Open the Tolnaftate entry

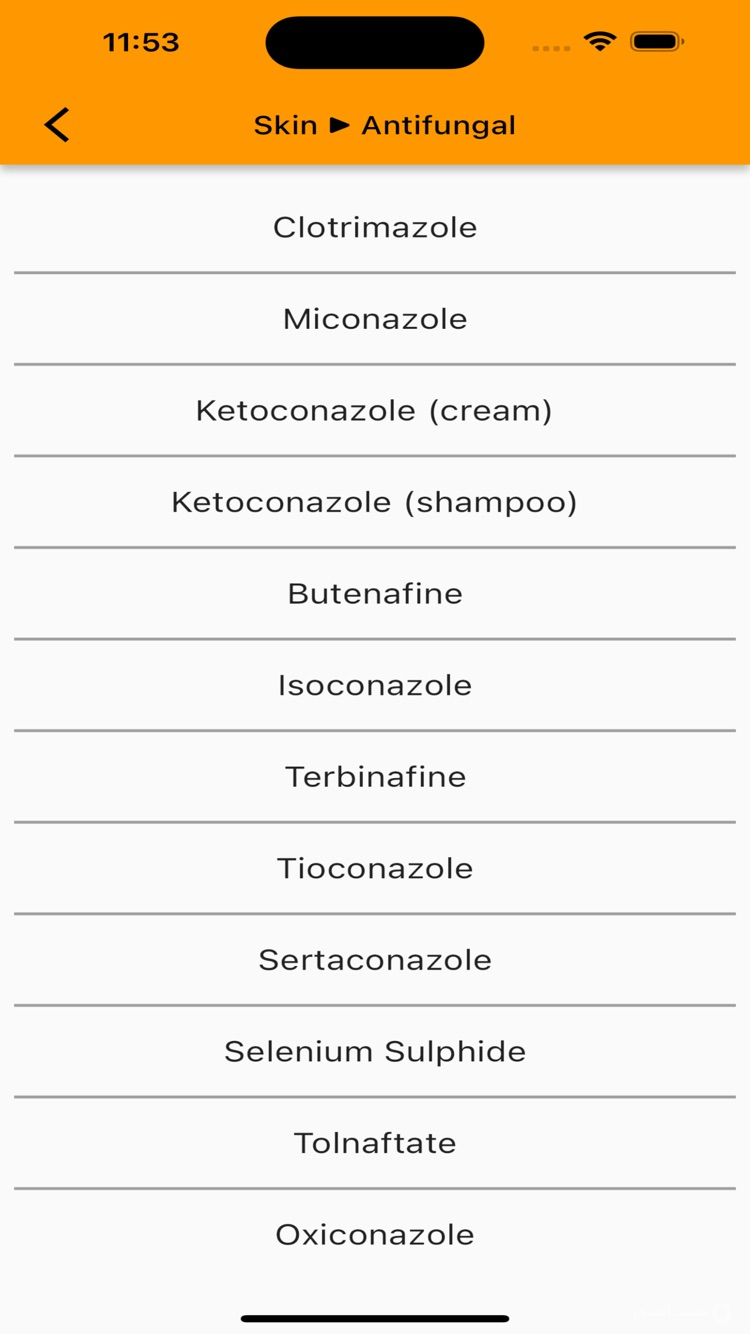click(x=375, y=1143)
